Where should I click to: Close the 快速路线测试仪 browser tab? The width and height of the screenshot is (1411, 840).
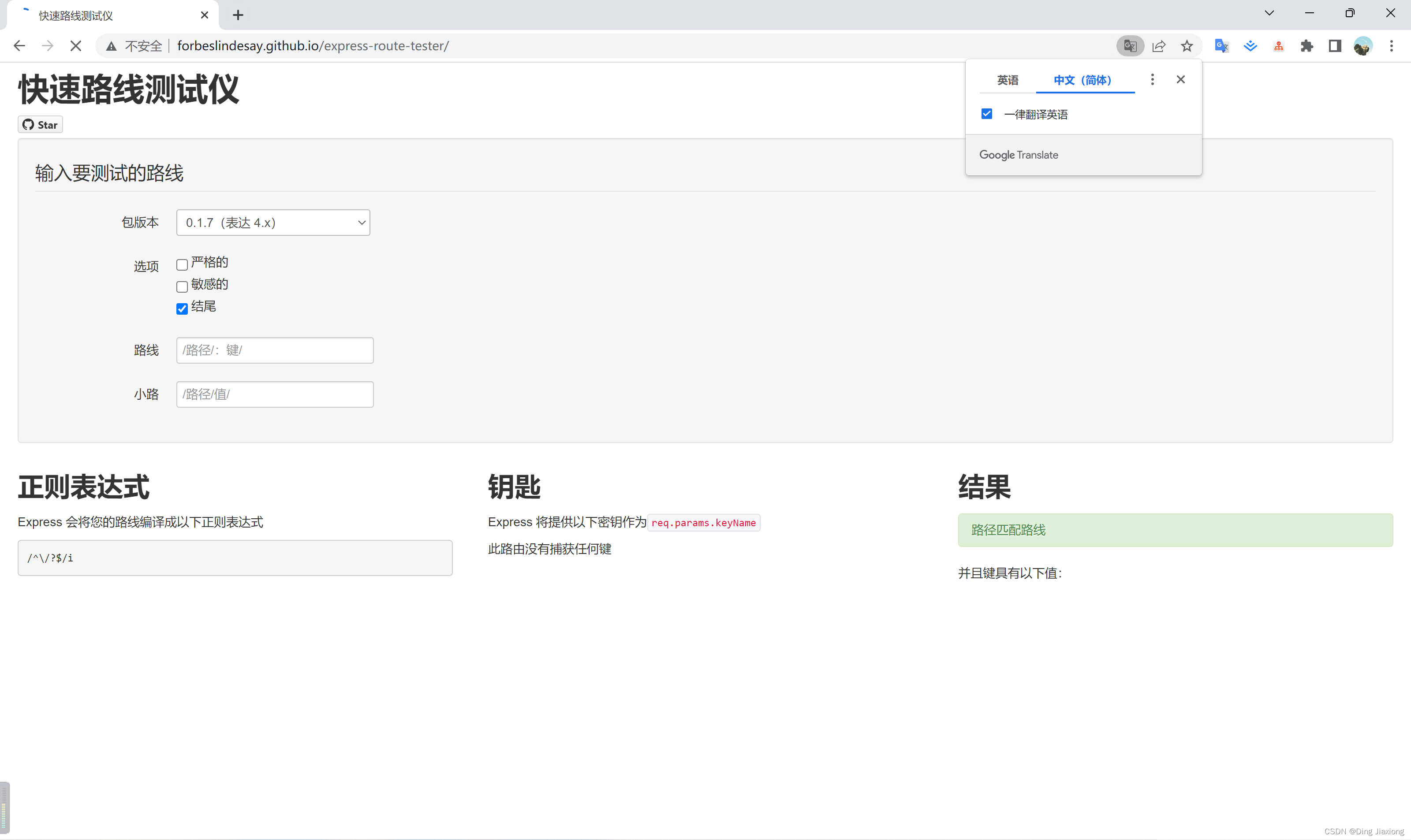coord(205,15)
